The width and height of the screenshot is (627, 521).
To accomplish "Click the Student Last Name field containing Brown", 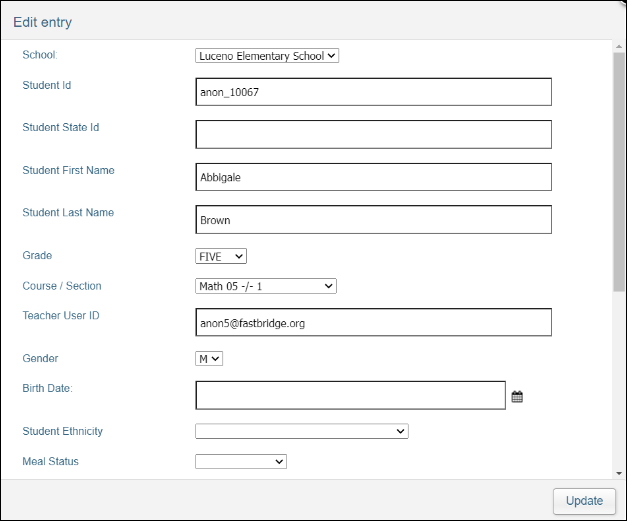I will (x=373, y=220).
